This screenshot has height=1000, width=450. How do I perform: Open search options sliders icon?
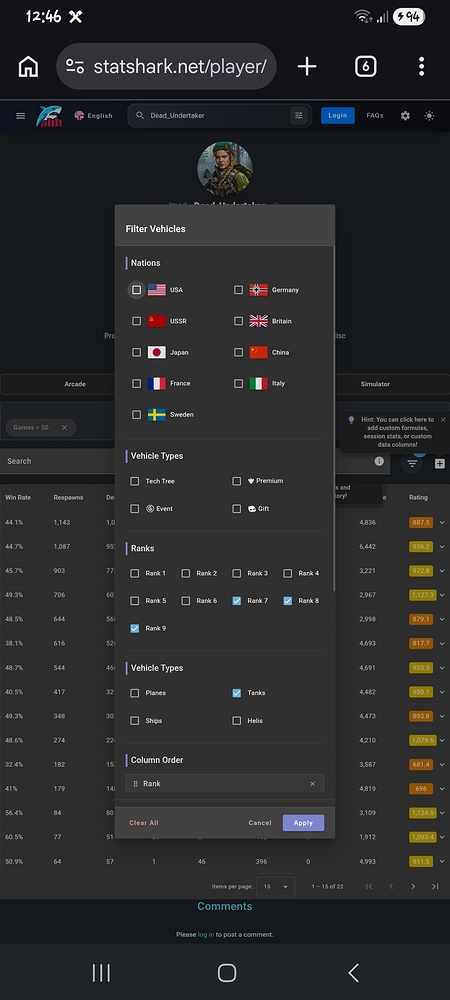pyautogui.click(x=298, y=115)
